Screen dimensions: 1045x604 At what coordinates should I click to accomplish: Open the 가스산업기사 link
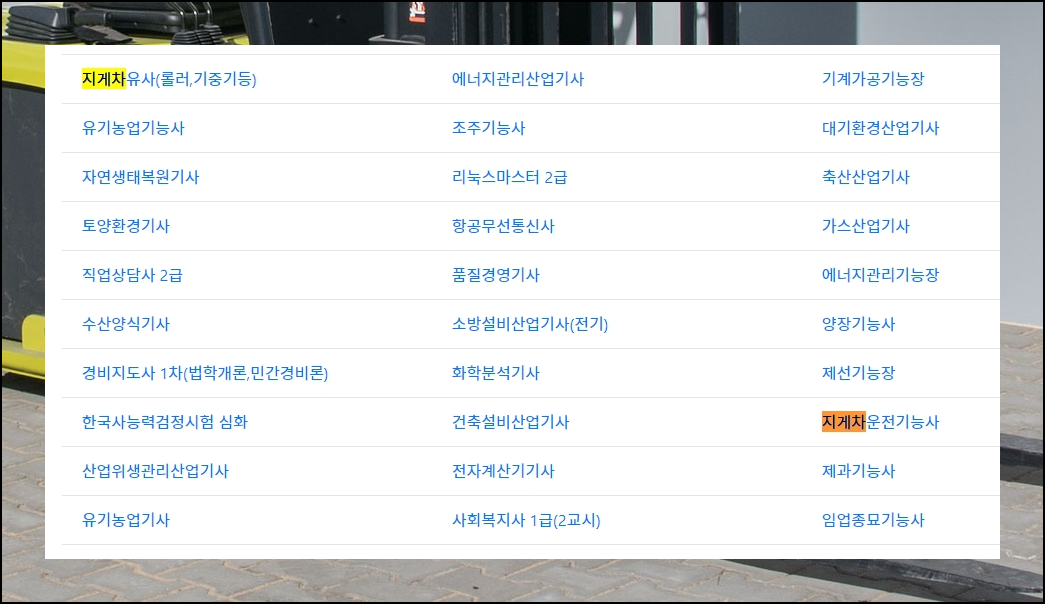tap(866, 226)
